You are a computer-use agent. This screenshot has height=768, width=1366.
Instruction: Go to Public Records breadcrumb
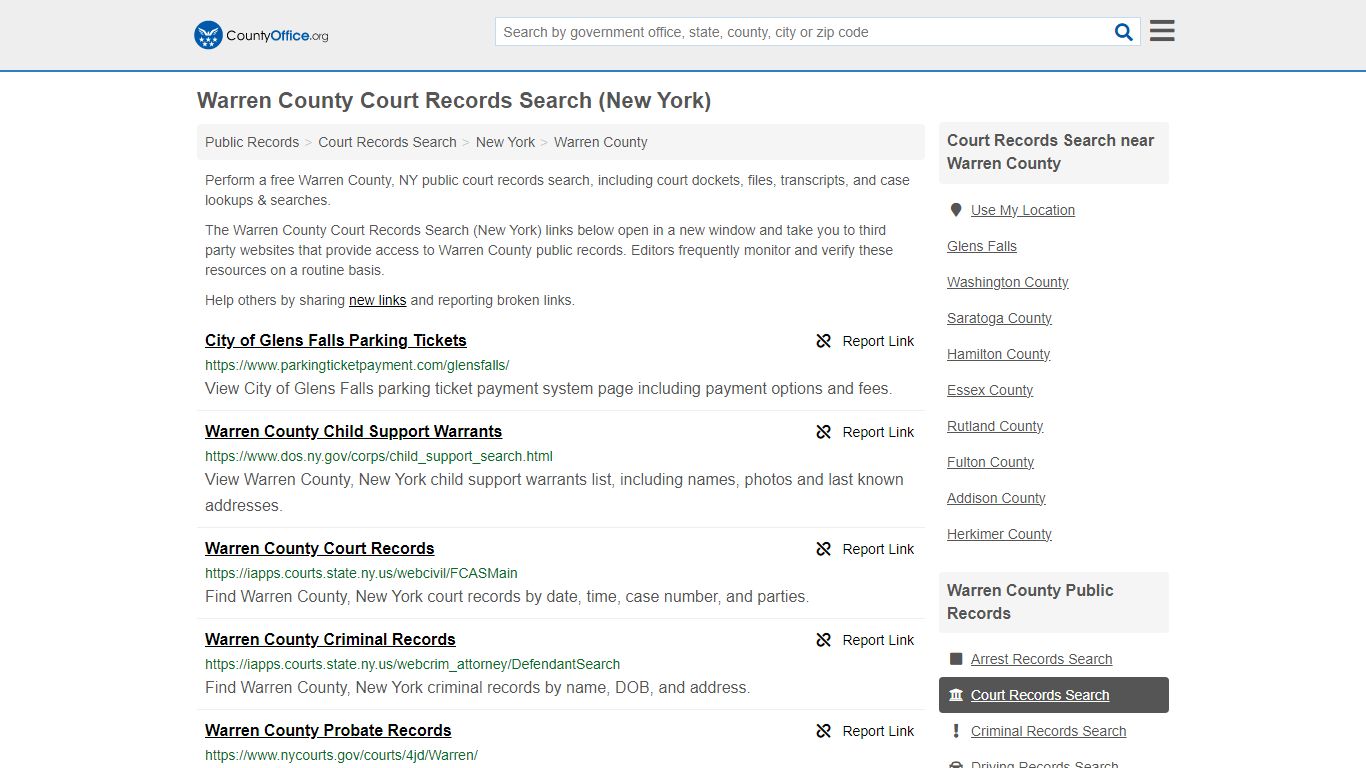tap(252, 142)
